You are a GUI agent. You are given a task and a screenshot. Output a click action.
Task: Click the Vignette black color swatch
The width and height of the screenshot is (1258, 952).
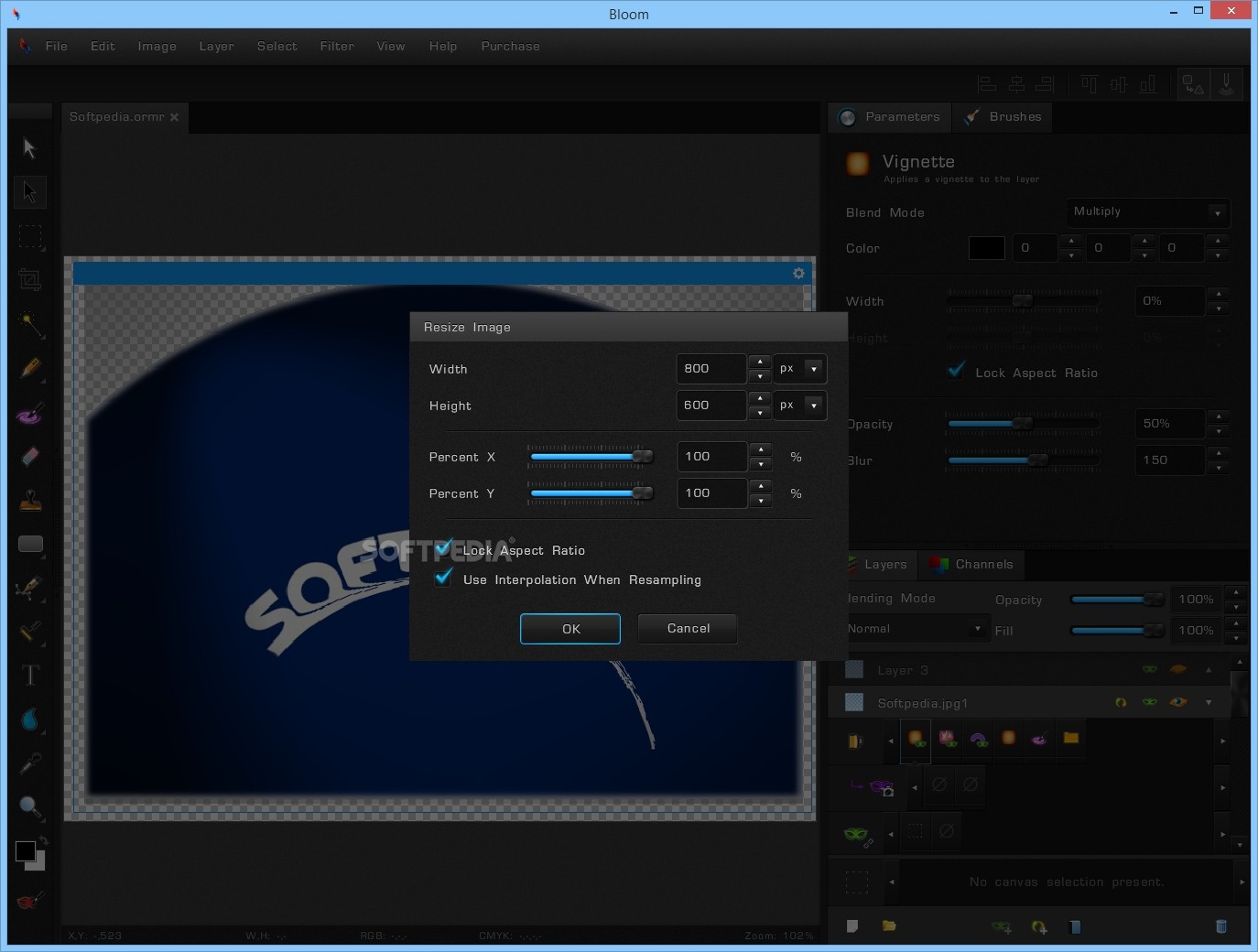(x=987, y=248)
